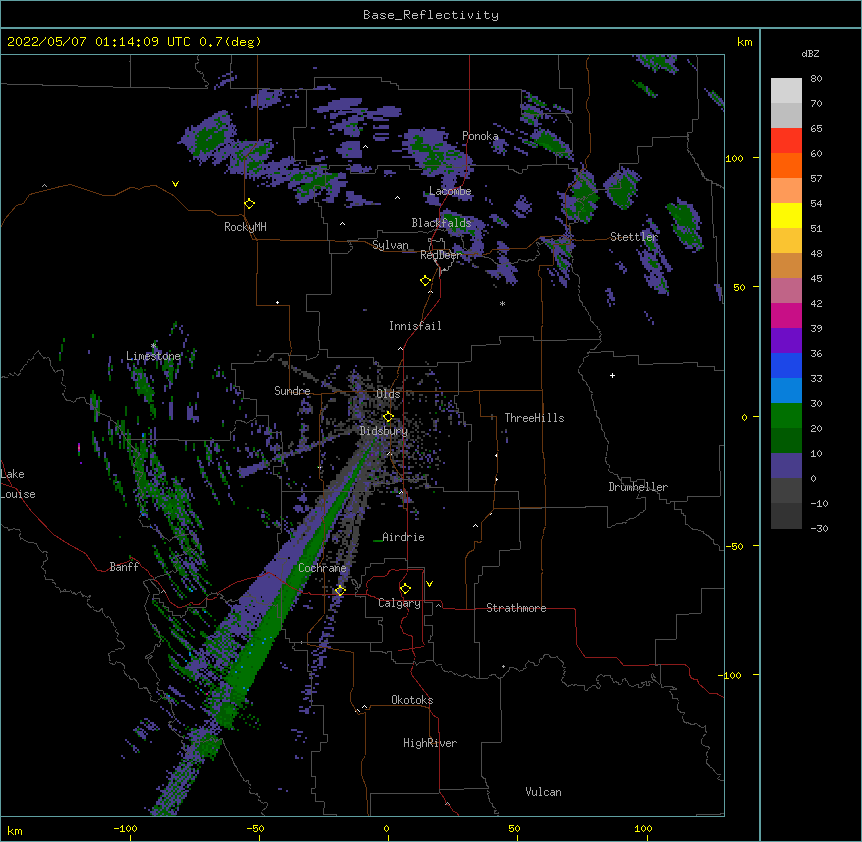Click the Okotoks label
The width and height of the screenshot is (862, 842).
pos(412,700)
